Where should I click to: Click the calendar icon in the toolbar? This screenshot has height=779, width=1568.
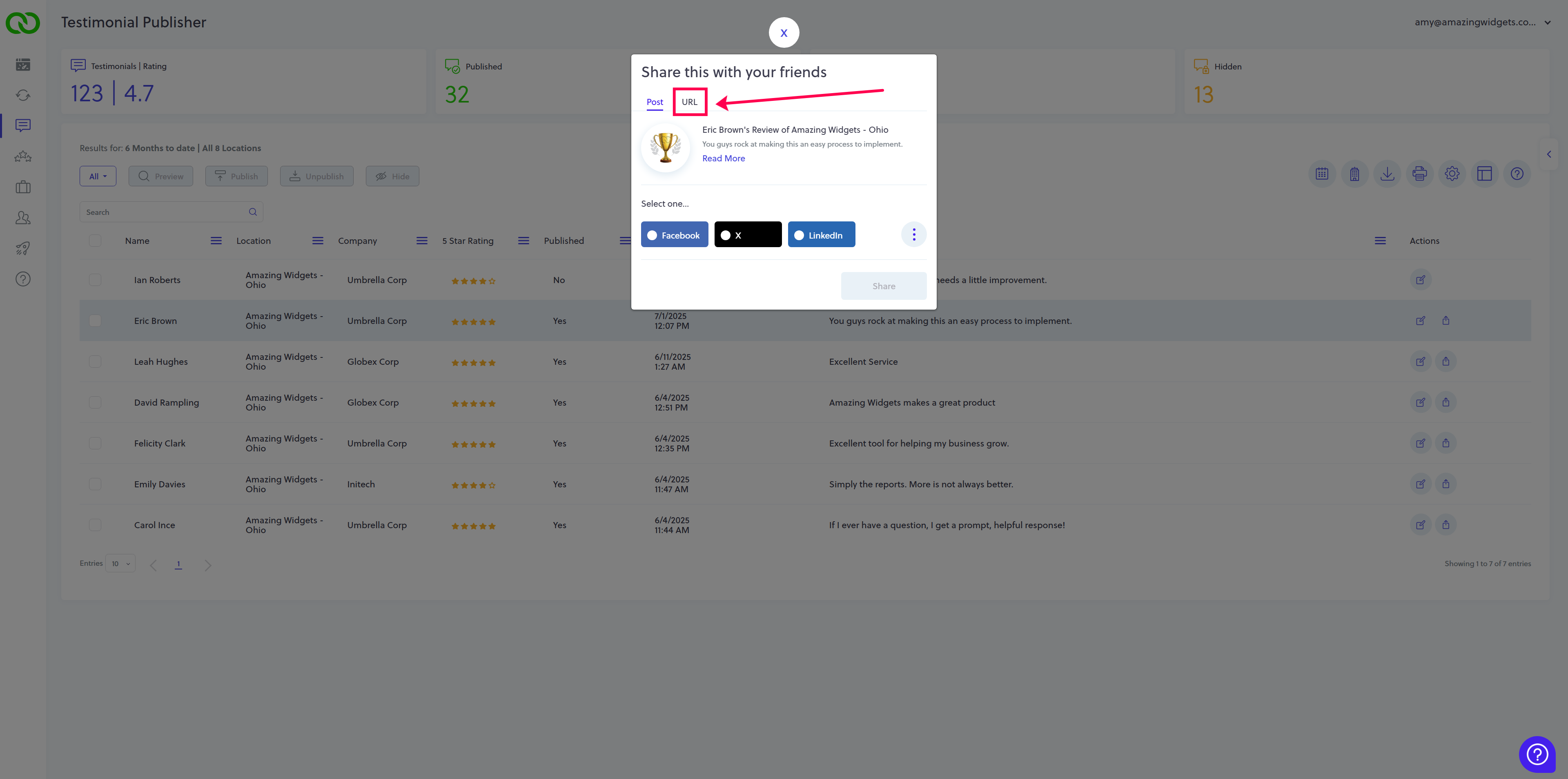point(1321,174)
